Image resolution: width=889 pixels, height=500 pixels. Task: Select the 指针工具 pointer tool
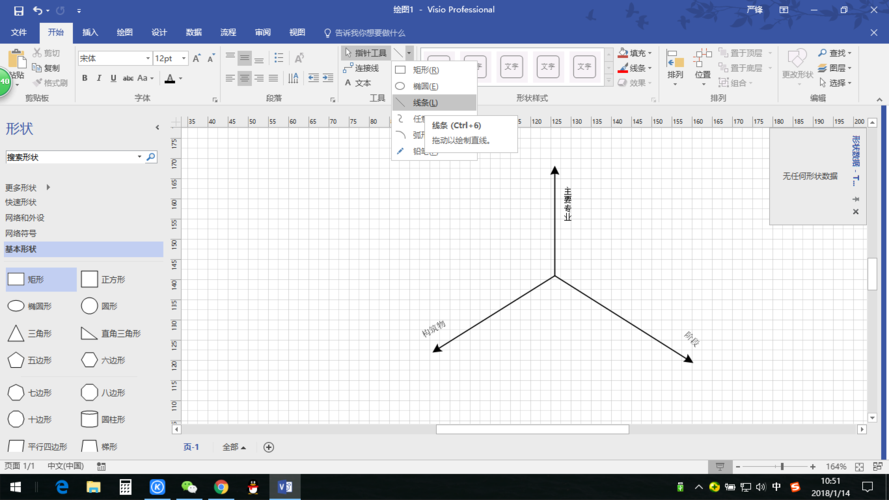coord(365,53)
